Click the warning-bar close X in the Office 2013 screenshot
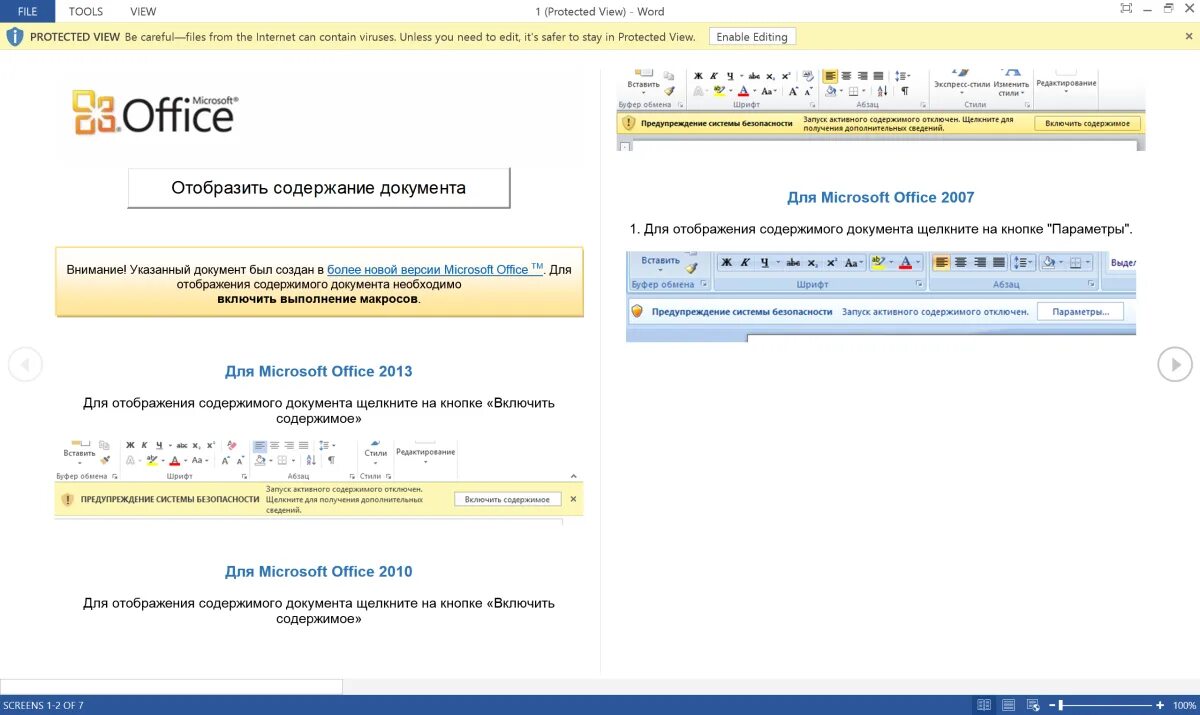This screenshot has height=715, width=1200. [x=573, y=498]
